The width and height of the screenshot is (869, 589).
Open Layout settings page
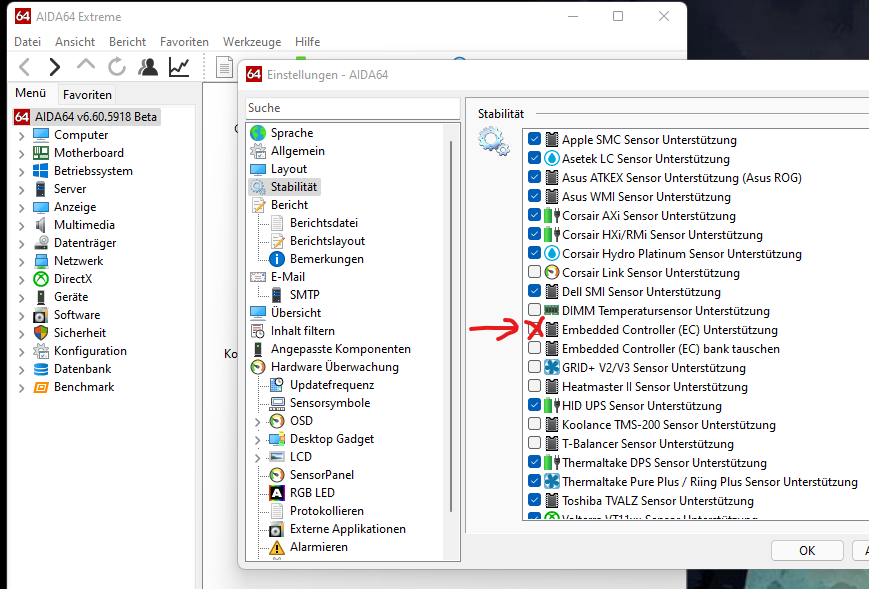coord(289,169)
